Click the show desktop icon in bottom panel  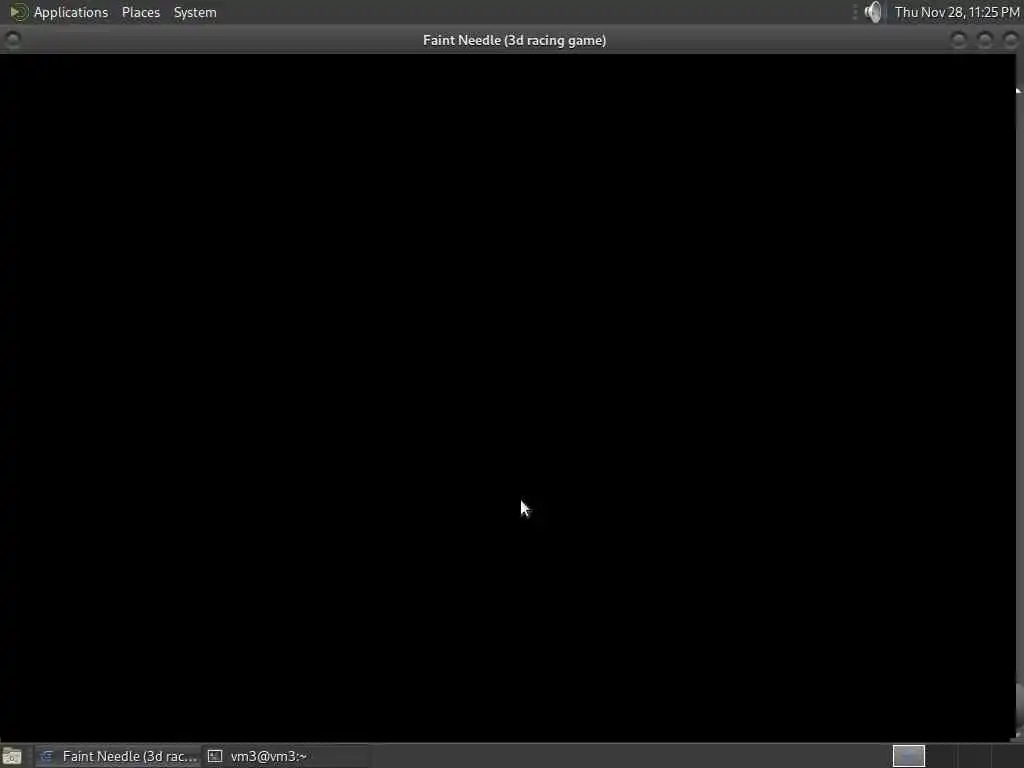pos(12,756)
